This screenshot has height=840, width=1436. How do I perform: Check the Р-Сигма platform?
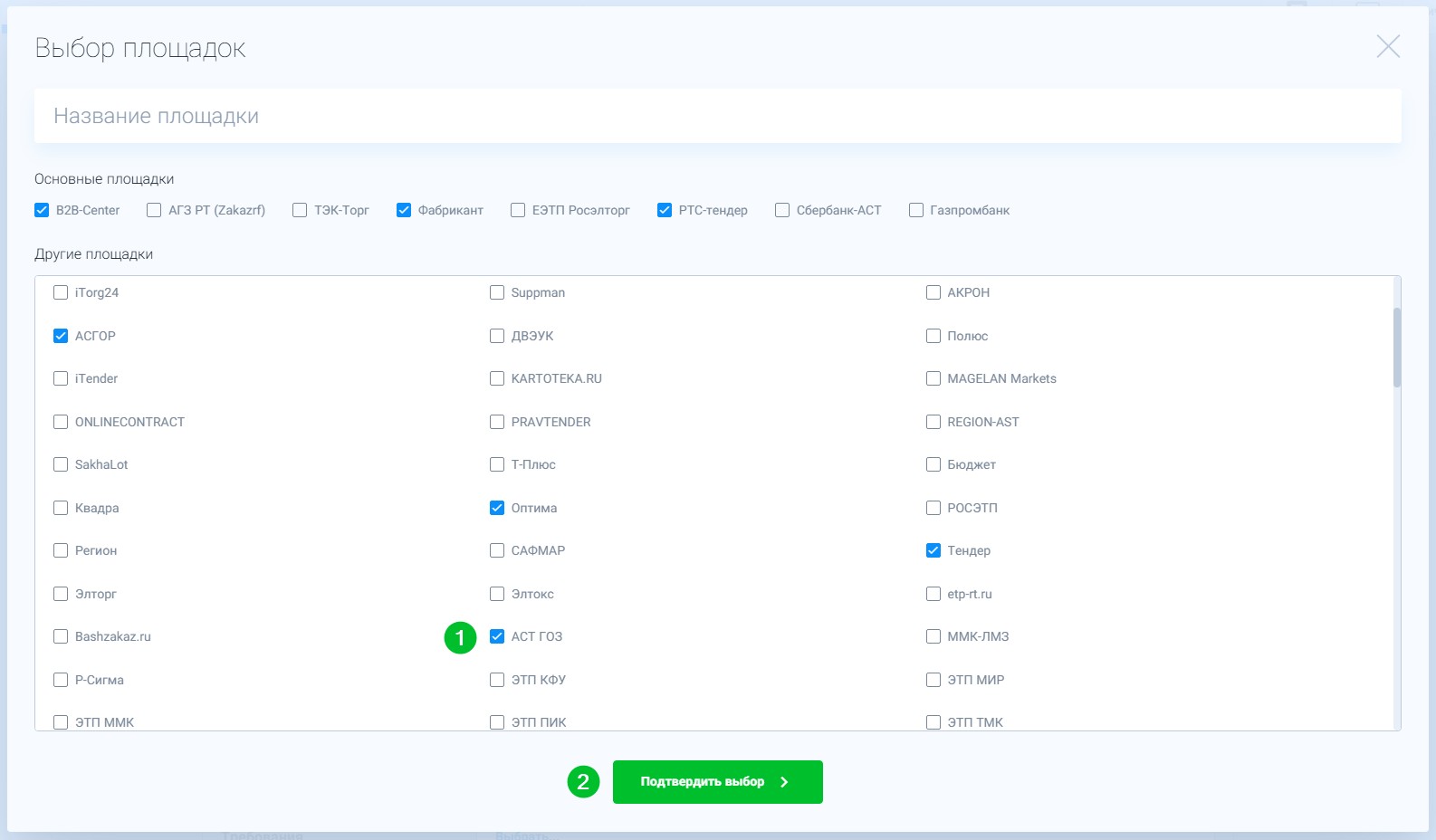[x=61, y=680]
